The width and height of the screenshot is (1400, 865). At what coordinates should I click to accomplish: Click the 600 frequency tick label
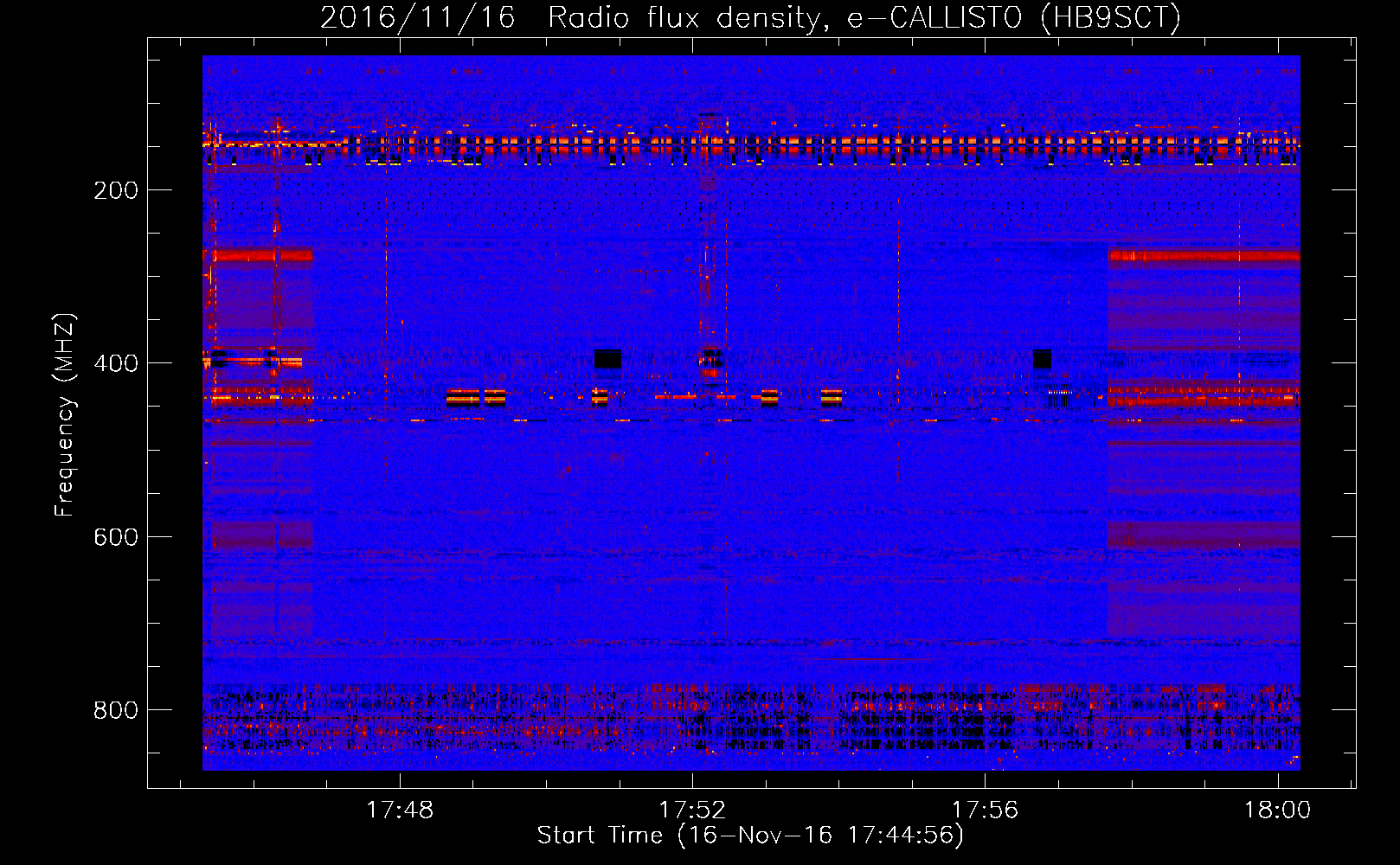[115, 537]
